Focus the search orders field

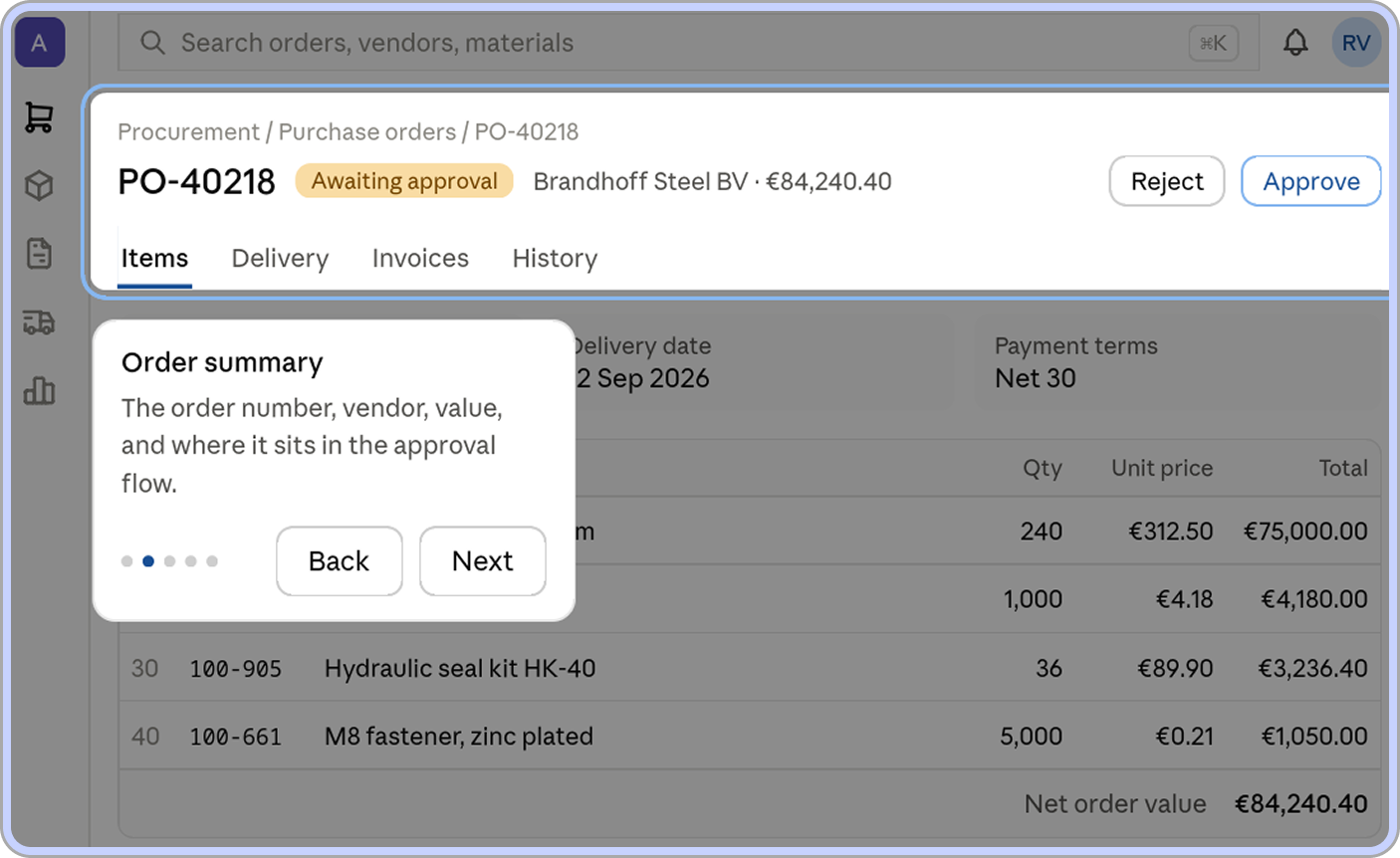click(688, 43)
